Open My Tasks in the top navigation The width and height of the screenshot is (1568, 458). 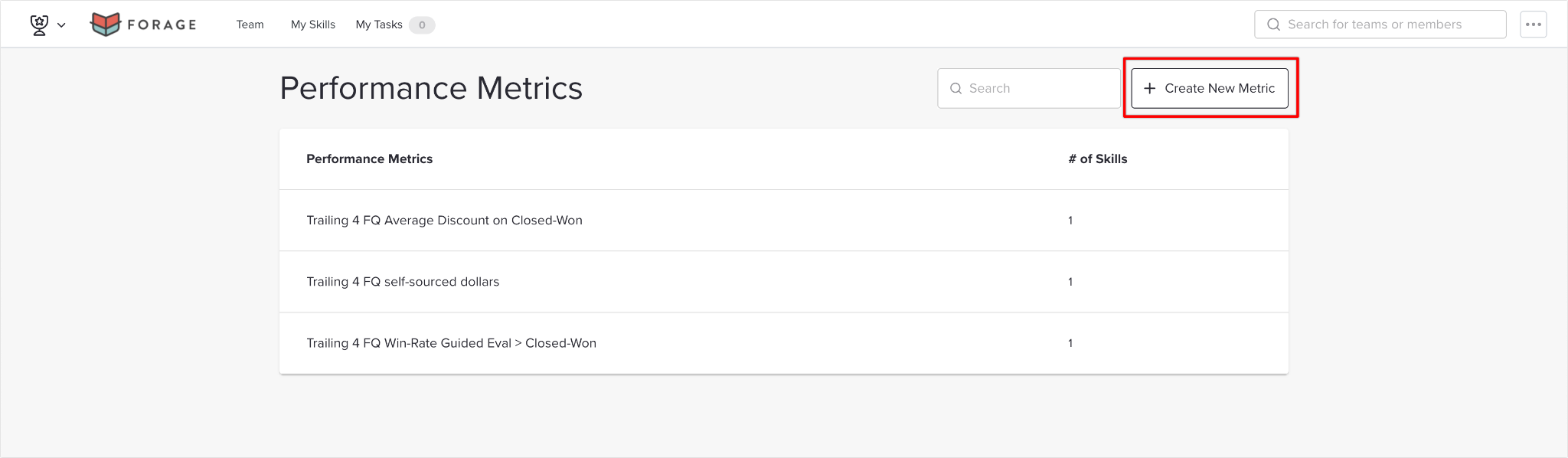[x=379, y=25]
